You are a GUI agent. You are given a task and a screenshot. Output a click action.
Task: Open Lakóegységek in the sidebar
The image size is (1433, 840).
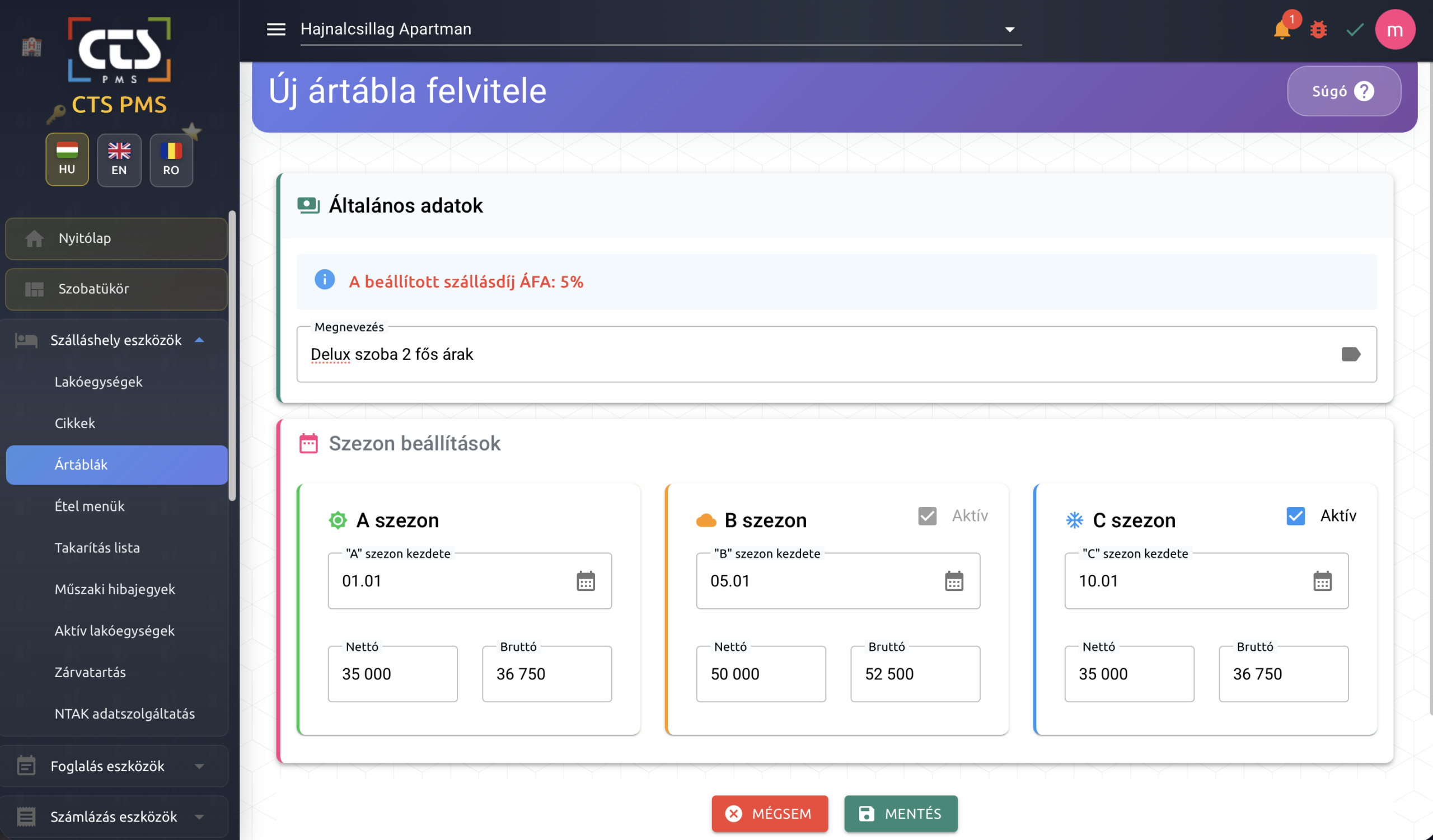(99, 381)
